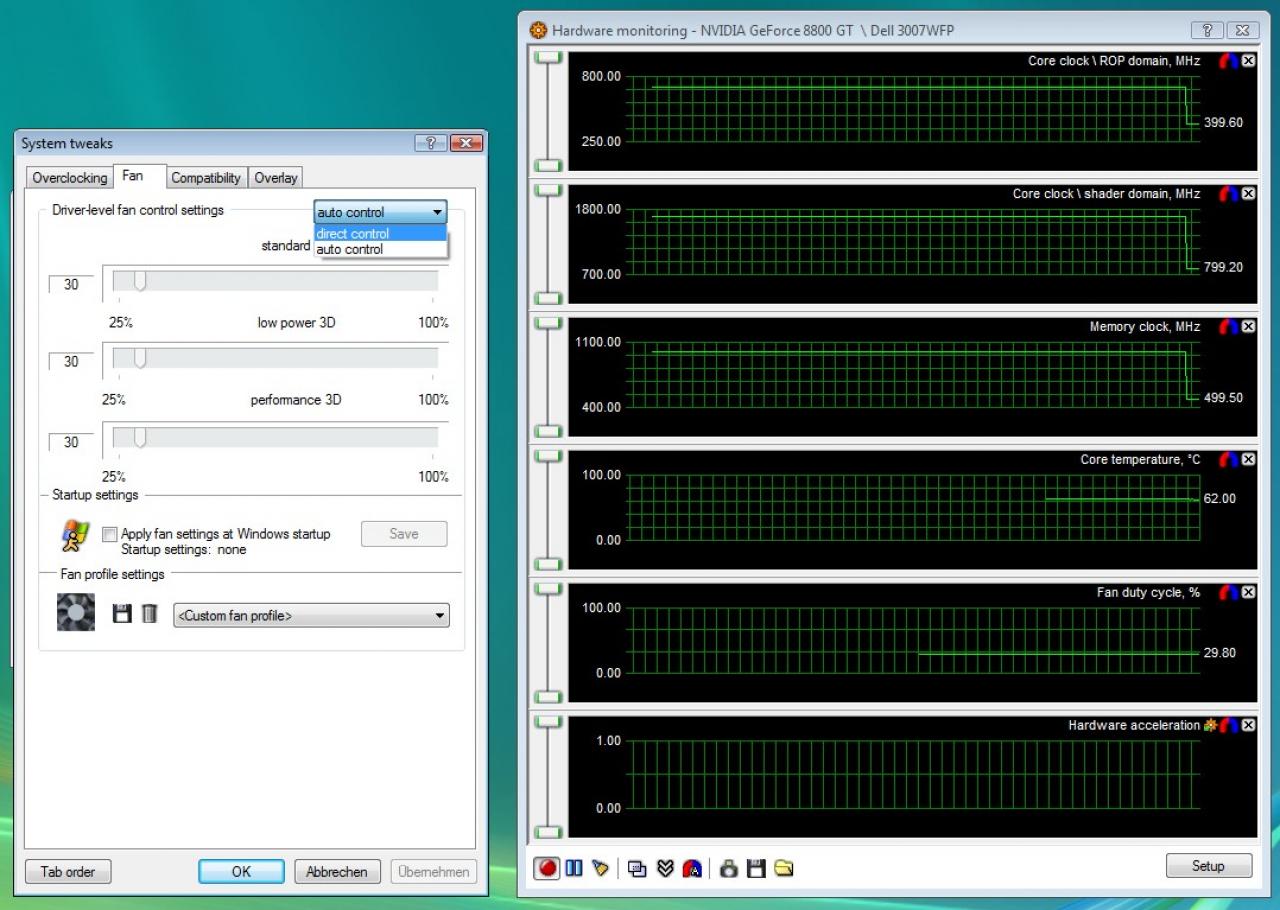Click the help button in System tweaks title bar
This screenshot has width=1280, height=910.
[x=431, y=144]
